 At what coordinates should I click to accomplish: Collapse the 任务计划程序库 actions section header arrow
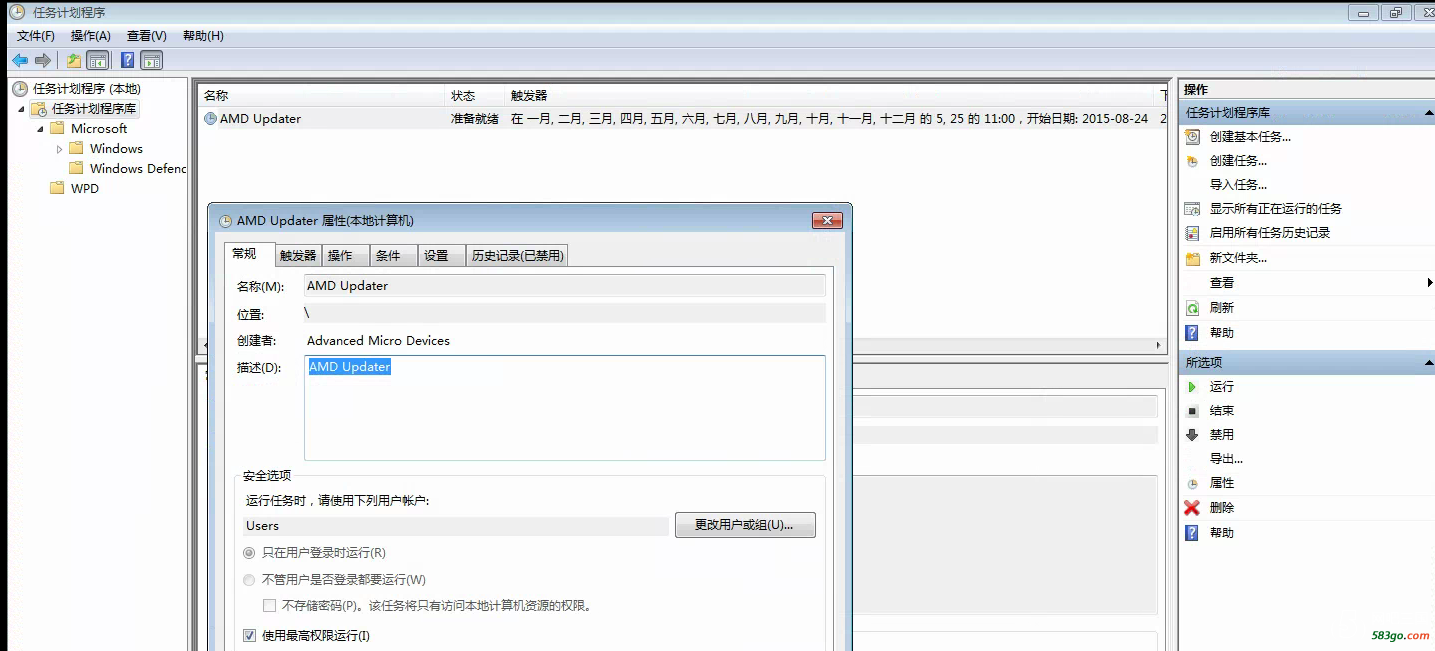tap(1427, 113)
